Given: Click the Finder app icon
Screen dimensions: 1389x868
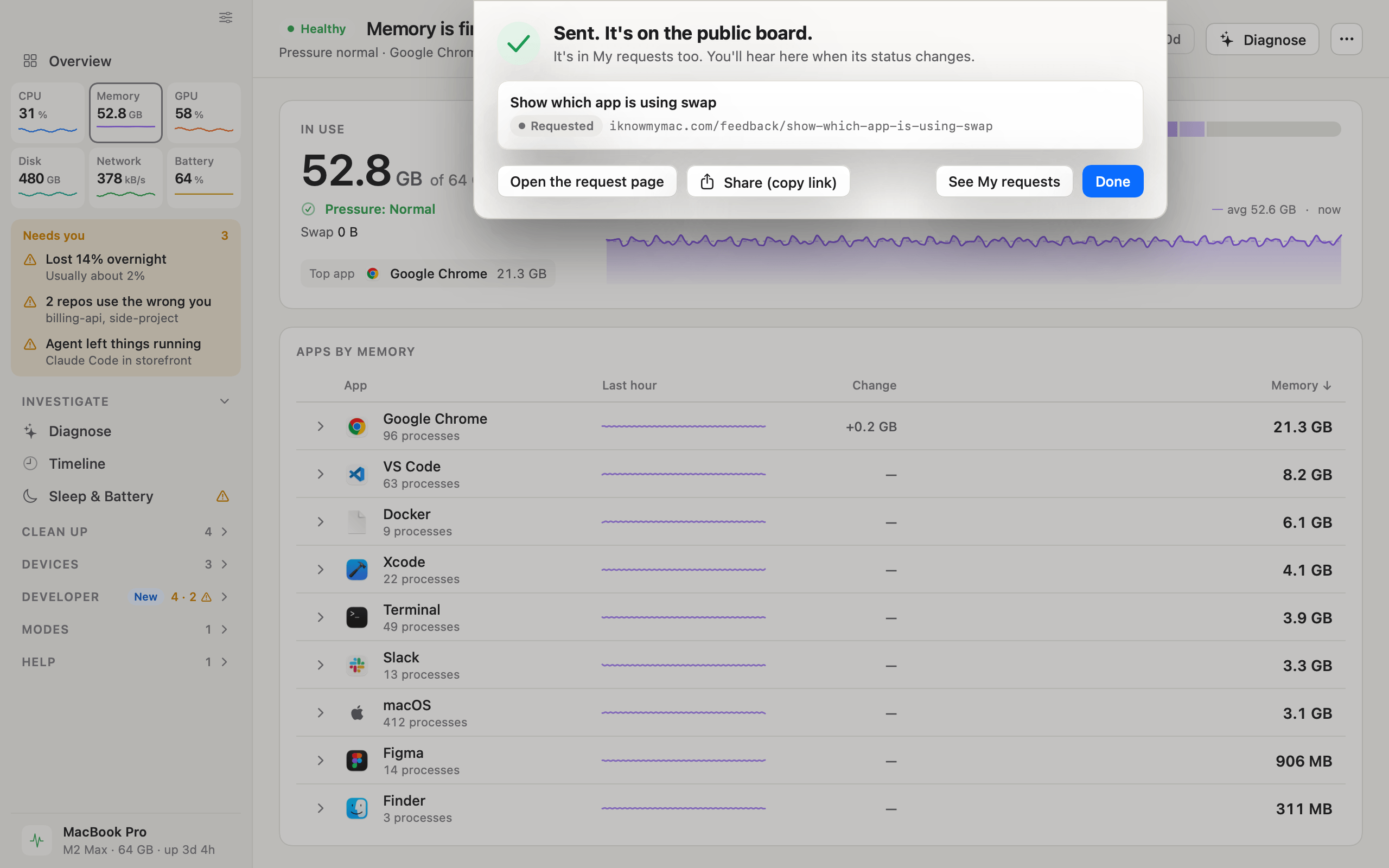Looking at the screenshot, I should click(357, 808).
